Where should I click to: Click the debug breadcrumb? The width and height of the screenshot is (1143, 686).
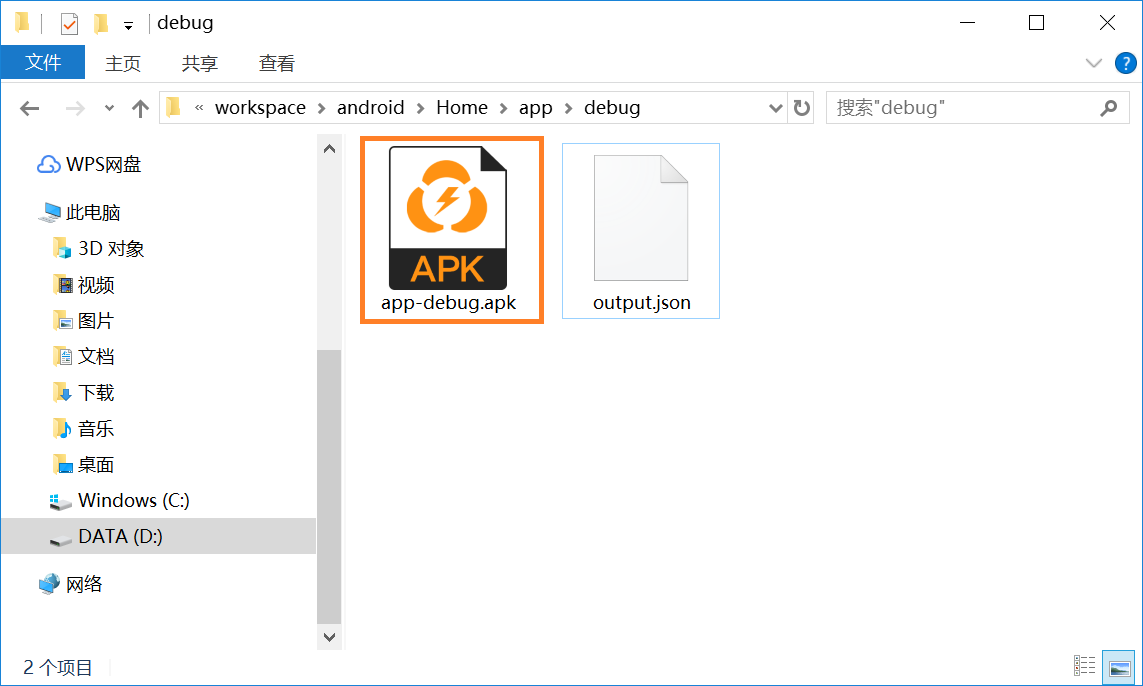coord(612,108)
